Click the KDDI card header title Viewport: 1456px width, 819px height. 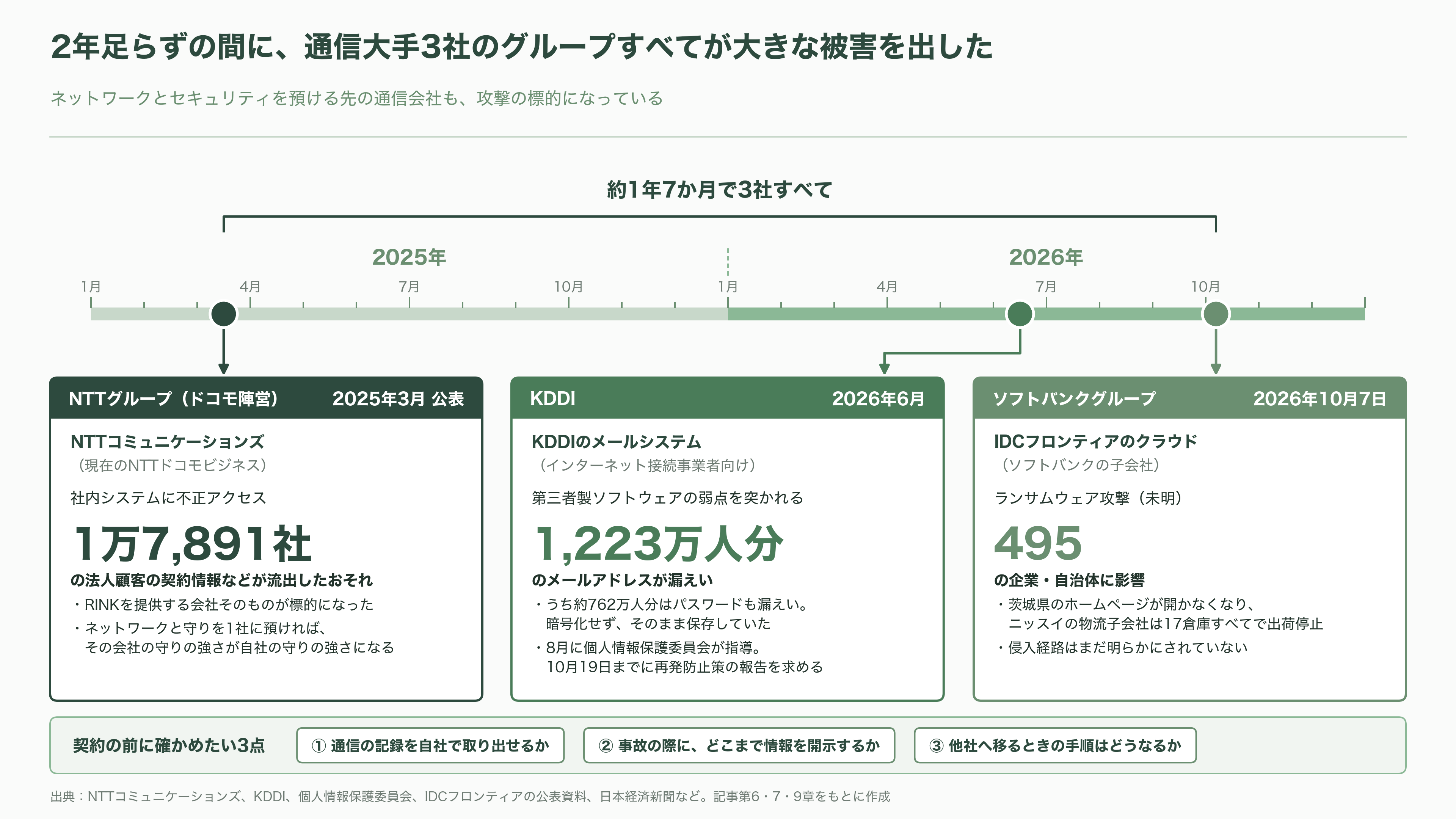coord(552,399)
